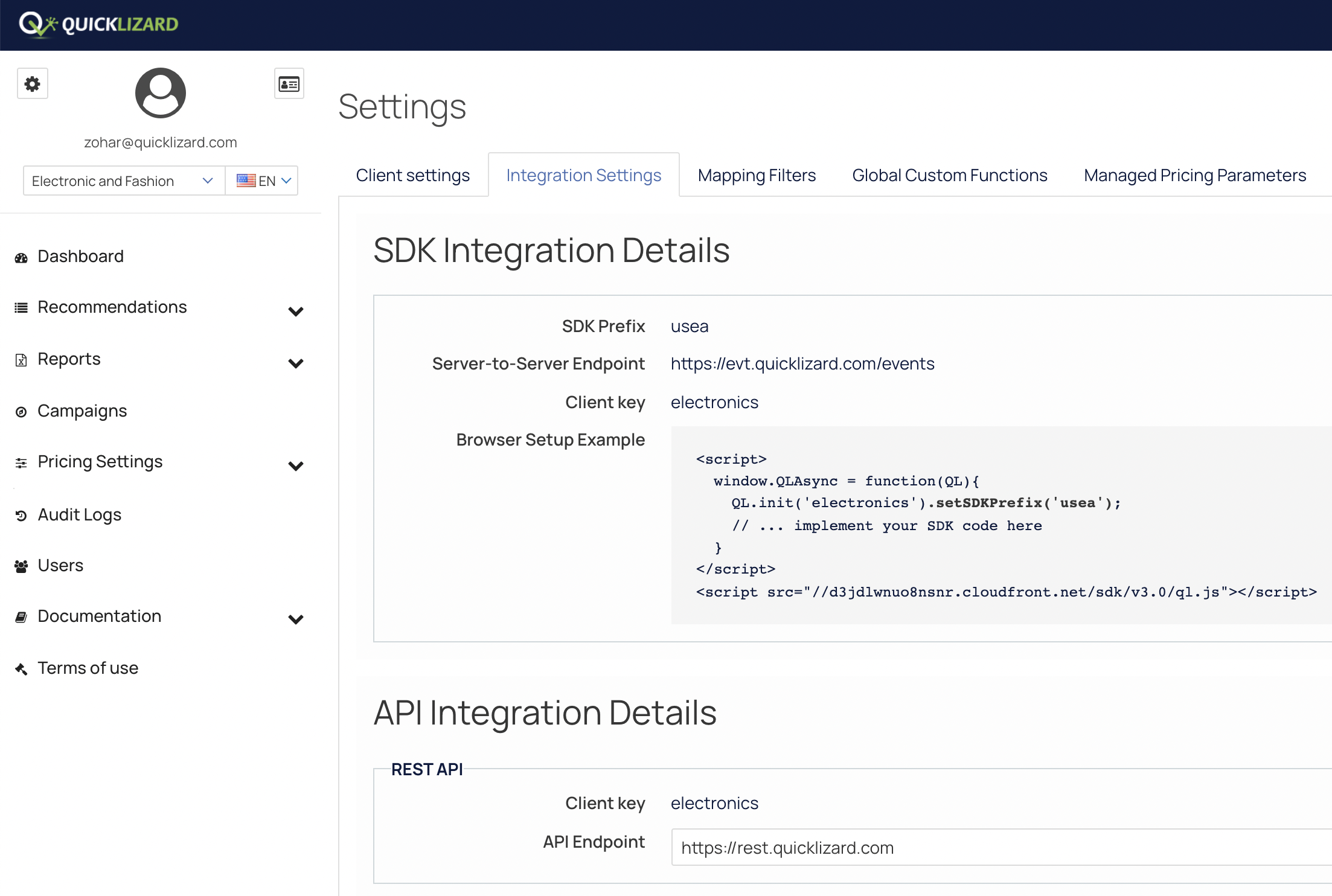
Task: Open Terms of use
Action: [x=88, y=668]
